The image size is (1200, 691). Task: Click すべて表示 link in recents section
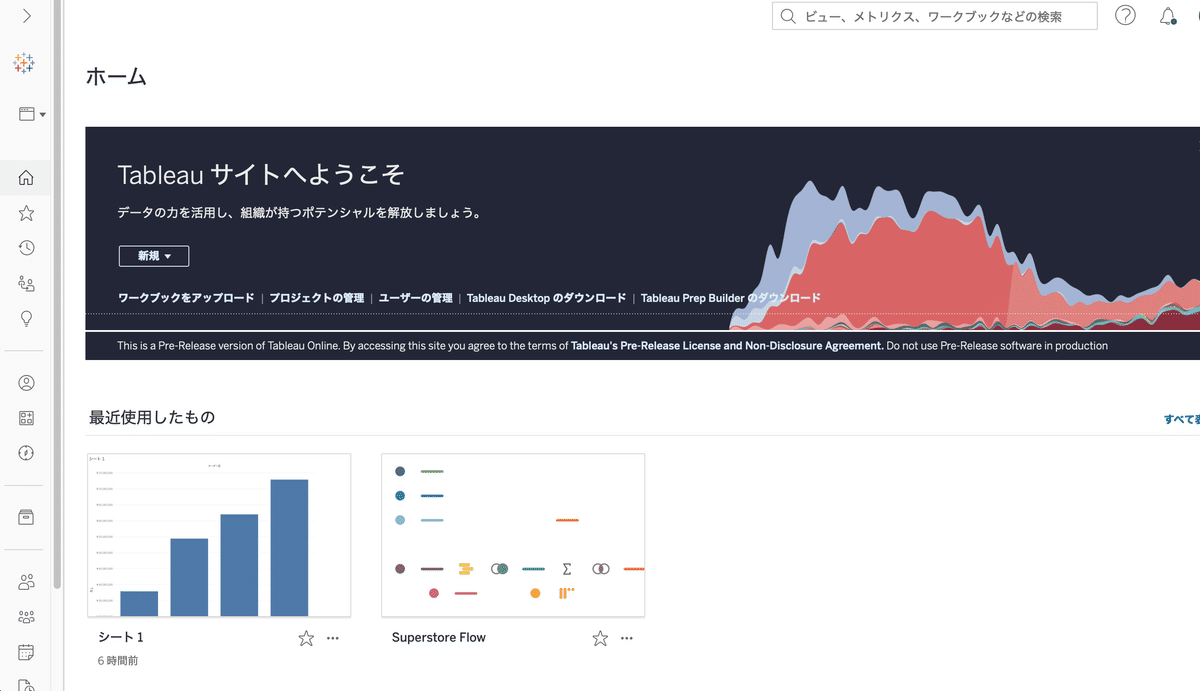pyautogui.click(x=1182, y=420)
